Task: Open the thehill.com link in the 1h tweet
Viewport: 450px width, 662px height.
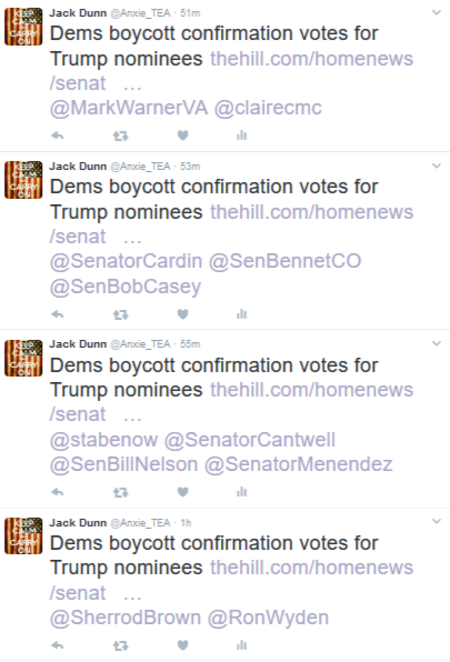Action: click(231, 580)
